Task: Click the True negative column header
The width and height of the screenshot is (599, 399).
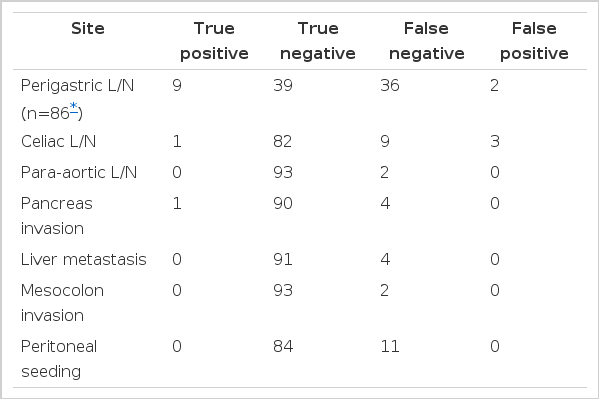Action: coord(318,41)
